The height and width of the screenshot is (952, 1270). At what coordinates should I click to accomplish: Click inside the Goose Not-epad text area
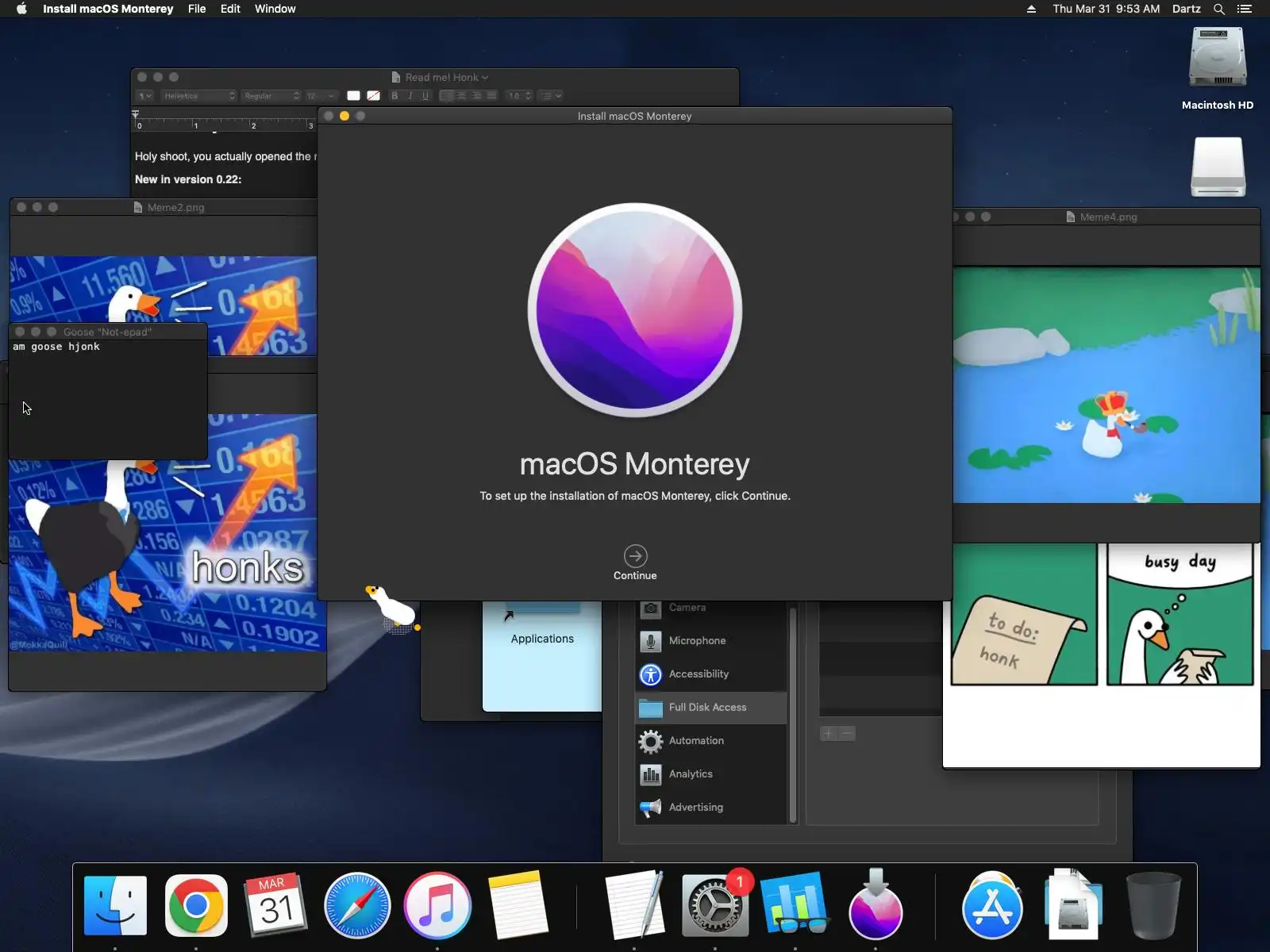[x=108, y=399]
